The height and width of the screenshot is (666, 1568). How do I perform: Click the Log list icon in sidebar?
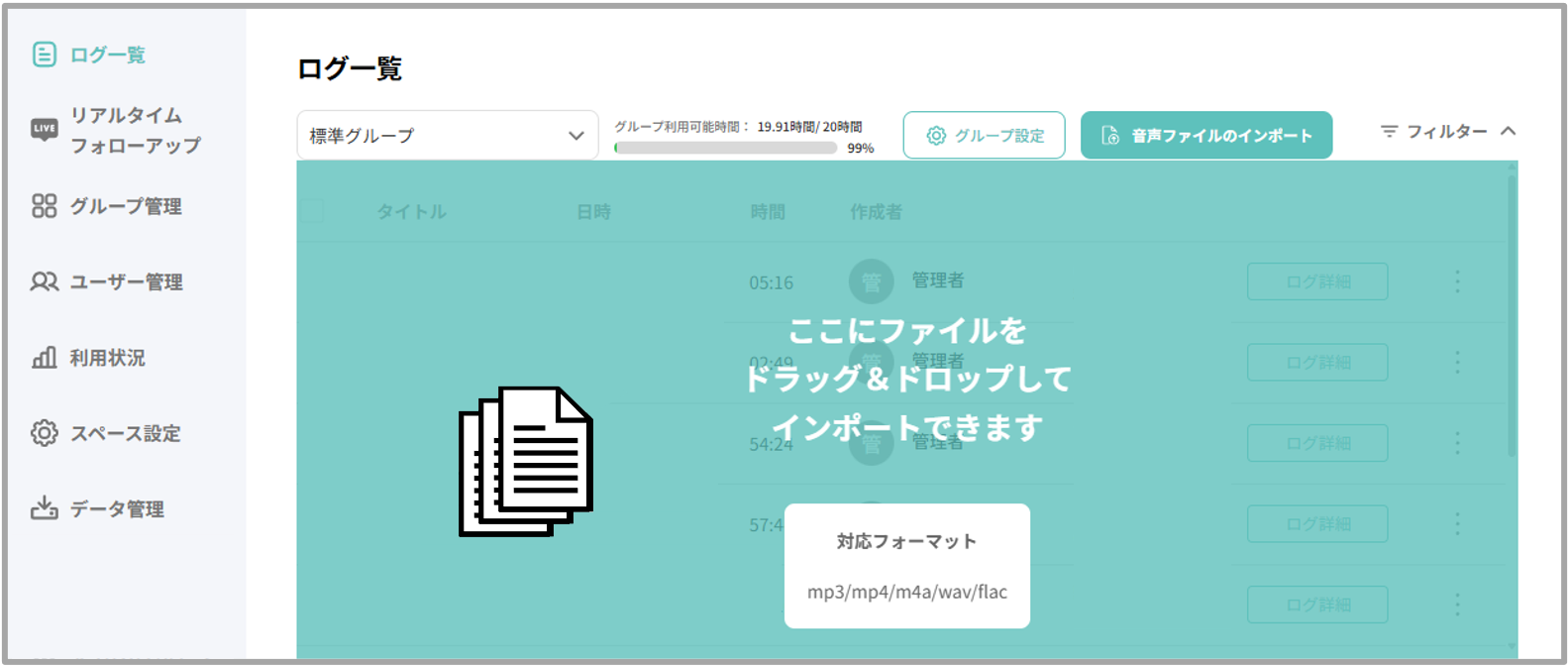pos(44,55)
